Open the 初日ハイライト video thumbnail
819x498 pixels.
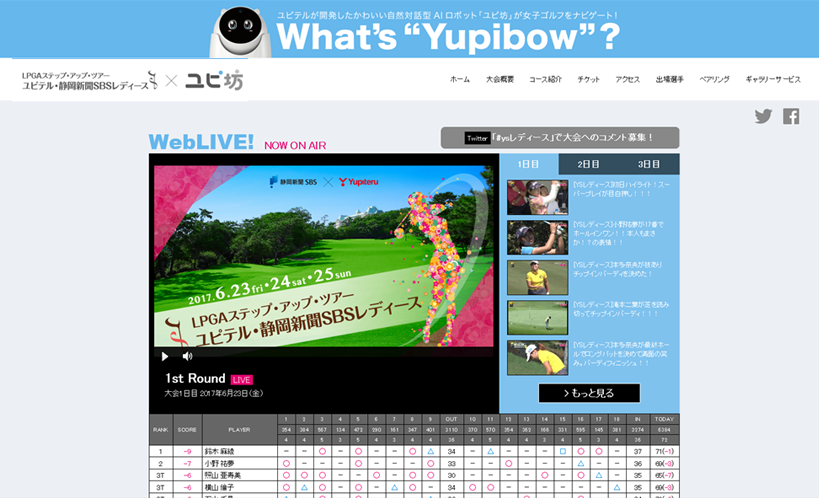537,198
